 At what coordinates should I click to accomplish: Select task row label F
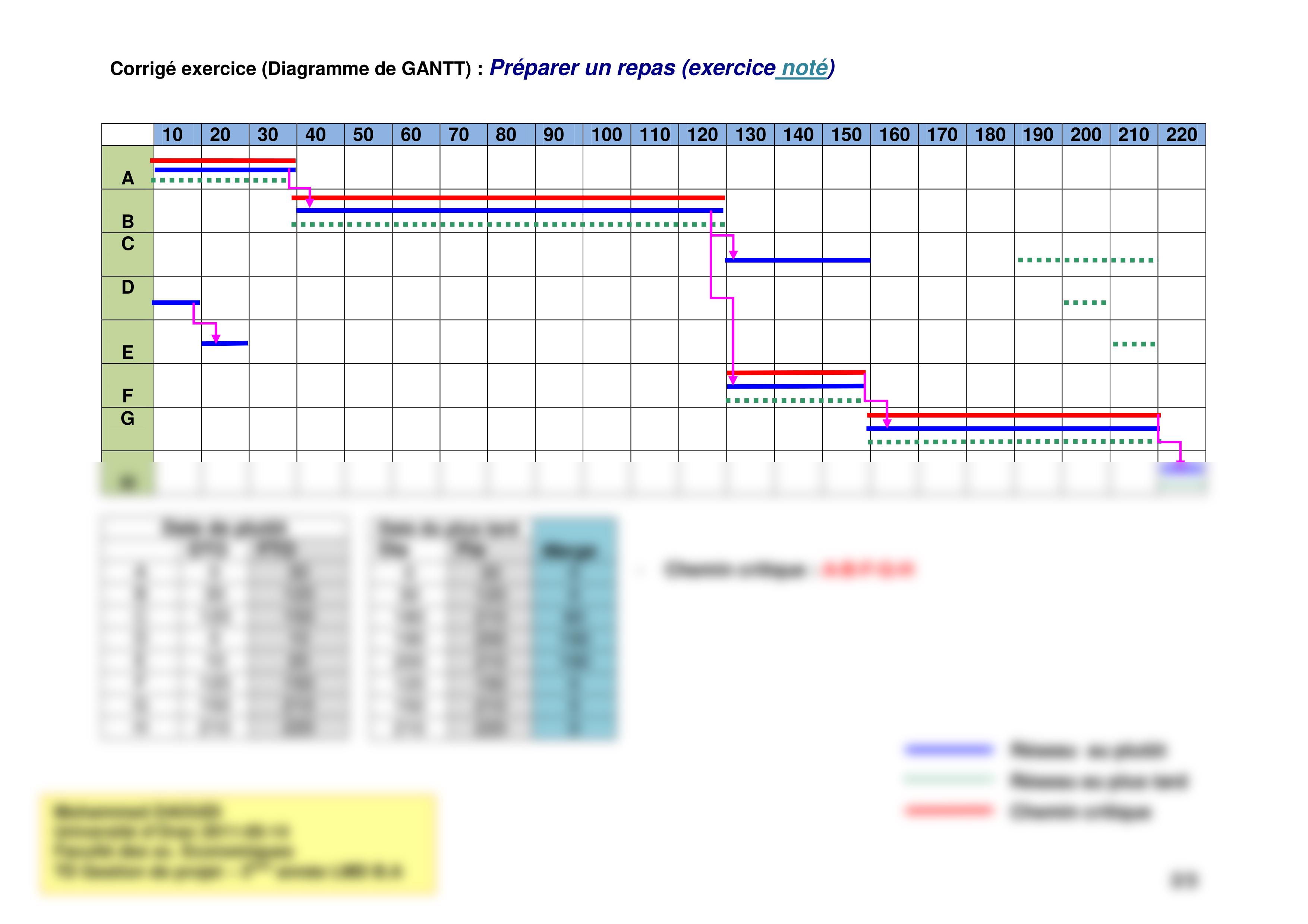(127, 396)
